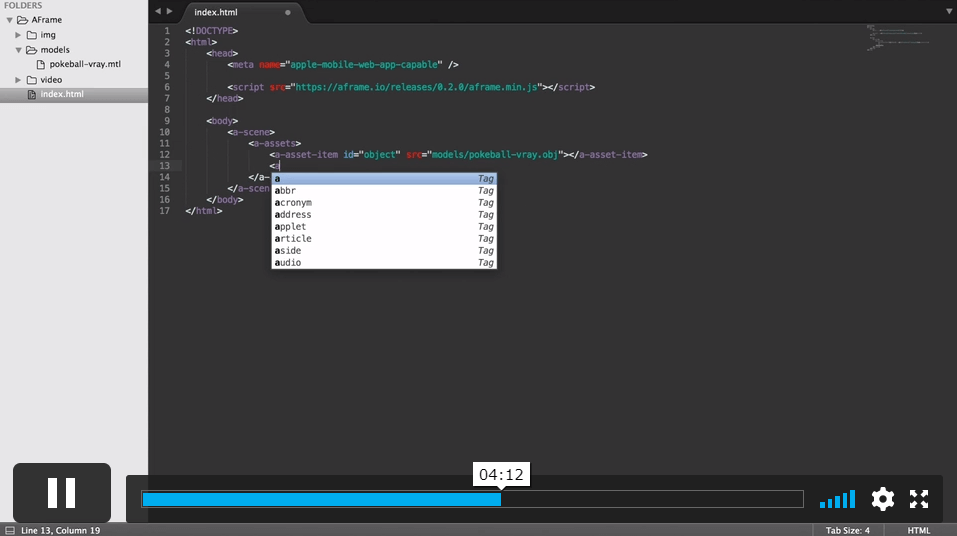The width and height of the screenshot is (957, 536).
Task: Change HTML syntax in status bar
Action: click(x=919, y=531)
